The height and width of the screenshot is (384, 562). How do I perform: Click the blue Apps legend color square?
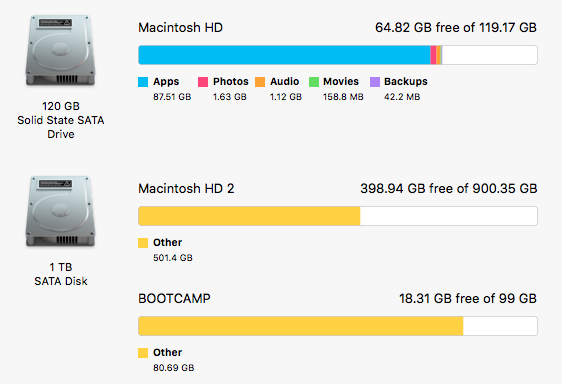point(143,82)
